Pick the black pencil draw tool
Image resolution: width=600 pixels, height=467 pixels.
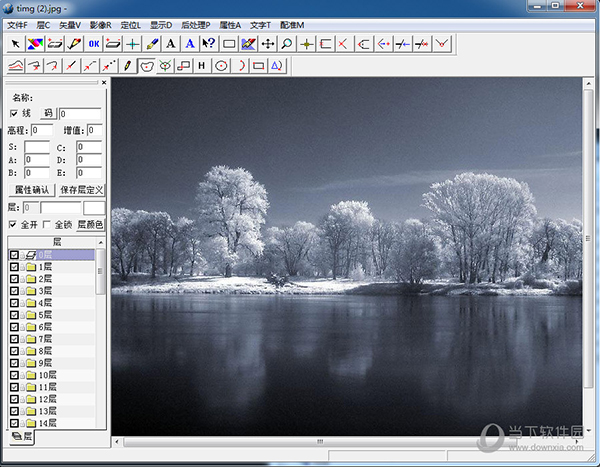[127, 66]
